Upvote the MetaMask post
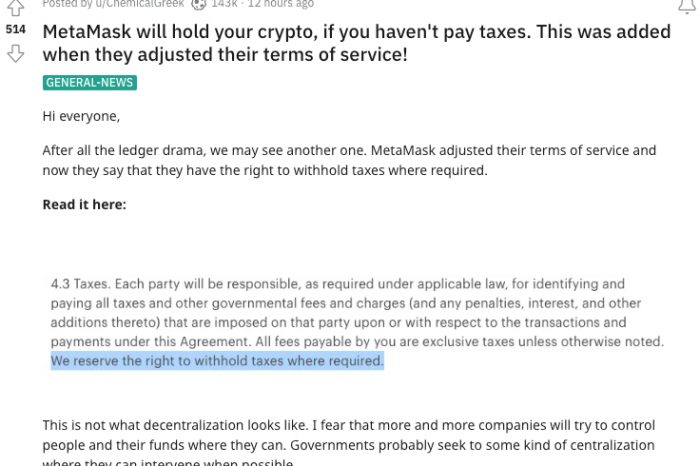The image size is (700, 466). click(16, 7)
